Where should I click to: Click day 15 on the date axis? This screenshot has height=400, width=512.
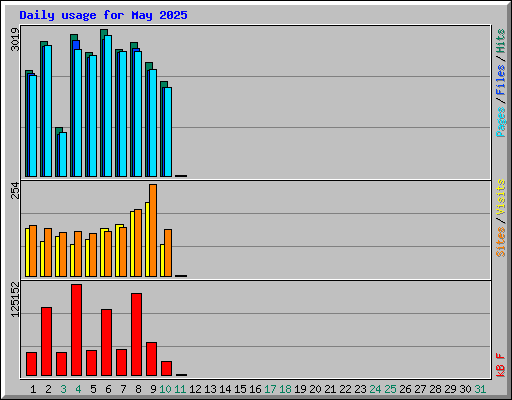click(240, 389)
